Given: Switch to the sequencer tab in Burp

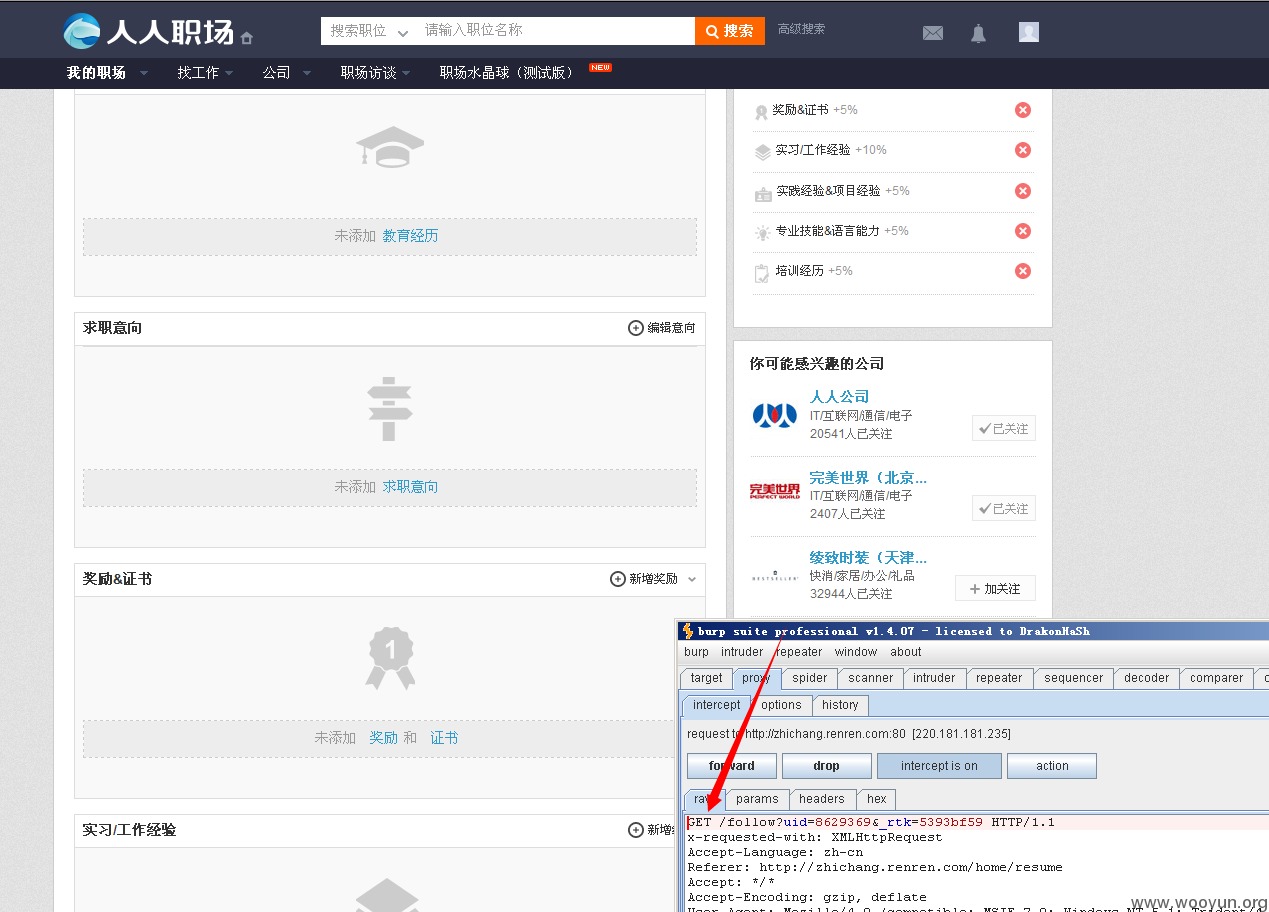Looking at the screenshot, I should (x=1074, y=678).
